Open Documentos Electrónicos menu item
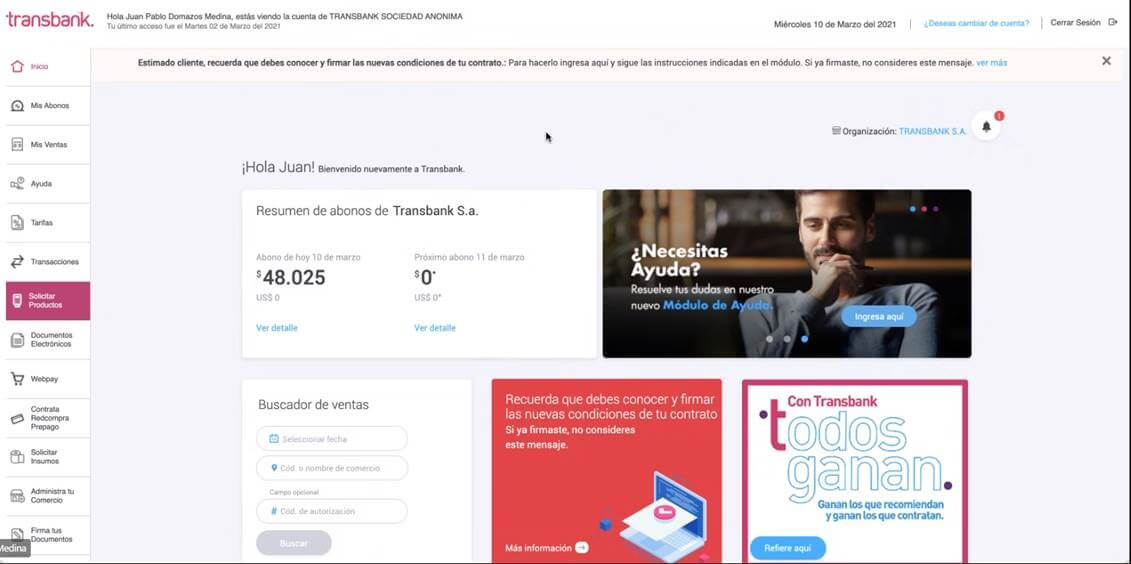This screenshot has height=564, width=1131. click(x=48, y=340)
